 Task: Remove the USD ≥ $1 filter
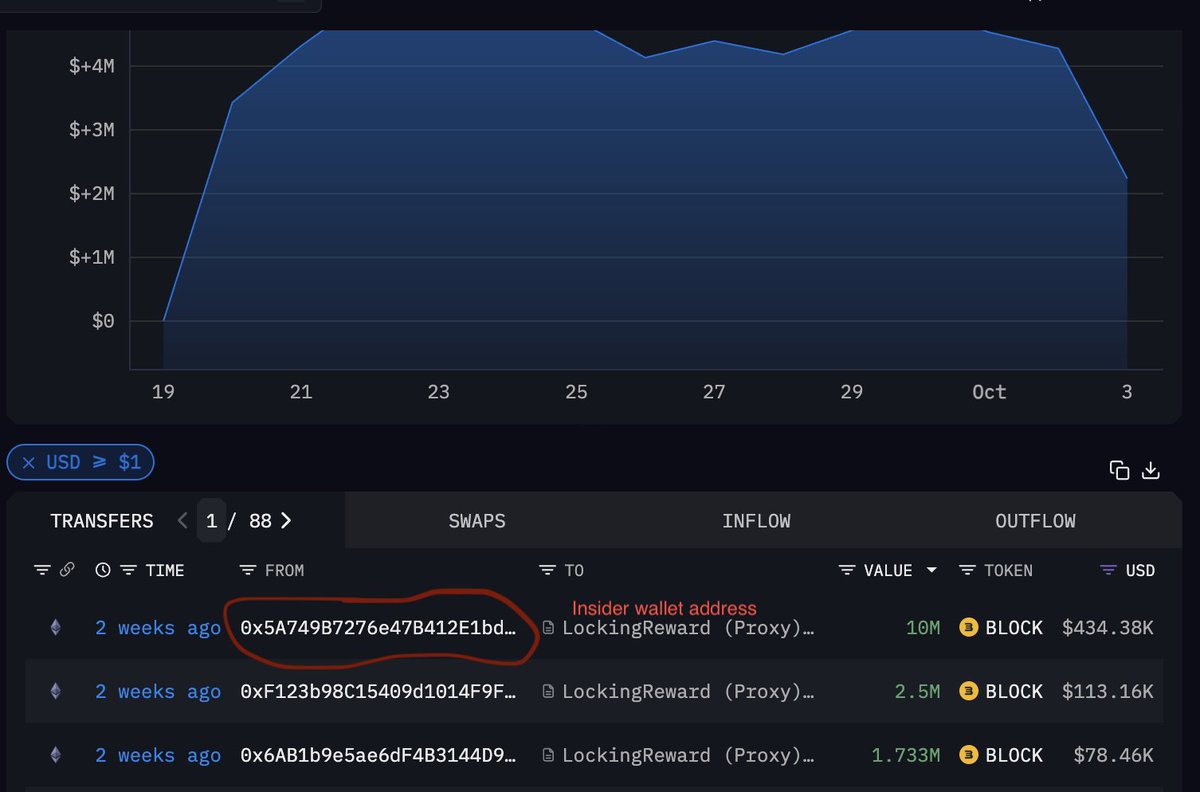point(30,461)
